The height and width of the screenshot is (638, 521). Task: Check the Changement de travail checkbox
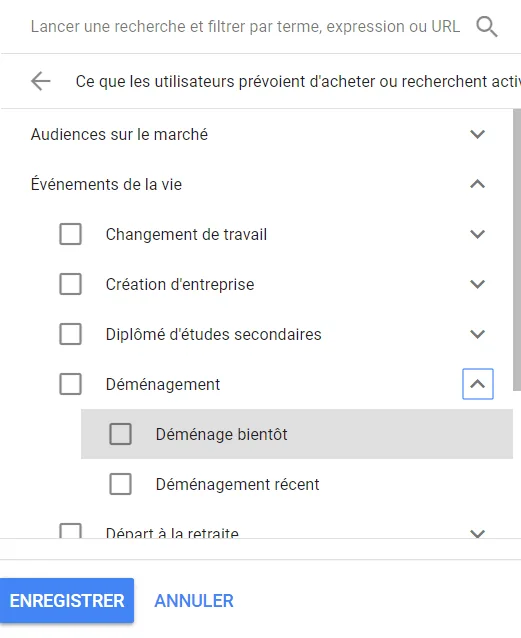click(x=70, y=234)
